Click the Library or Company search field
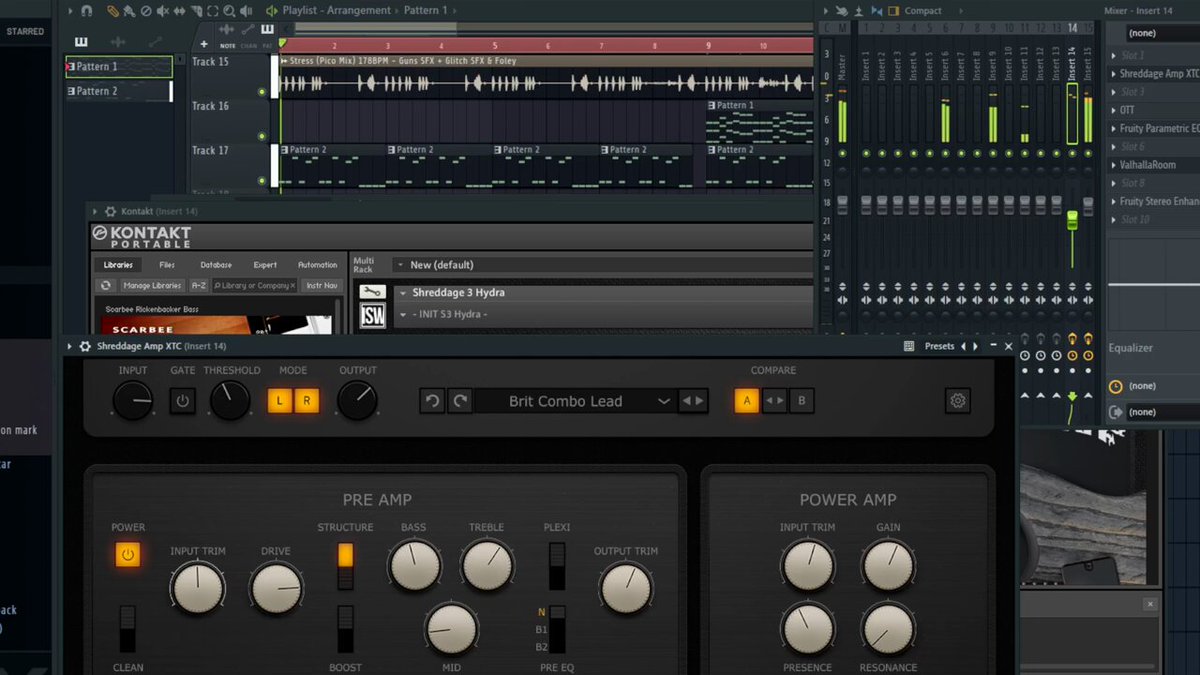This screenshot has height=675, width=1200. 254,285
